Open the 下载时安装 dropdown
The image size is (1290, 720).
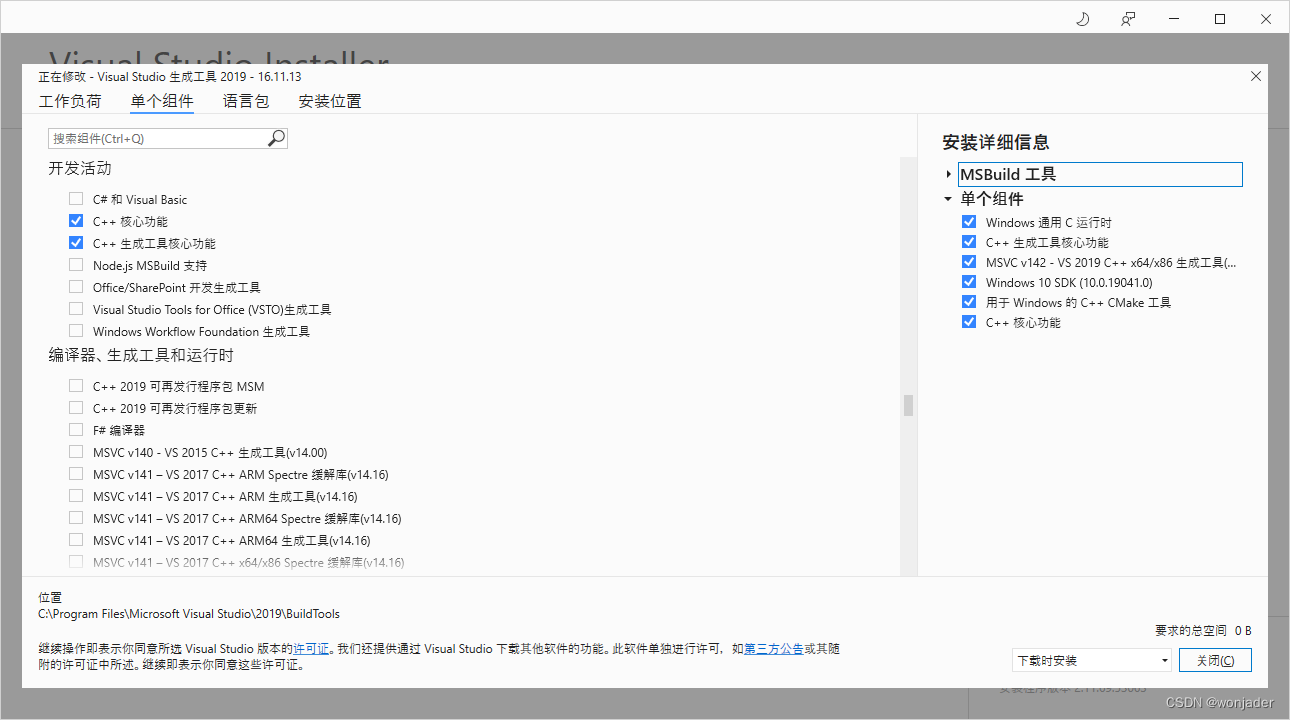1091,661
